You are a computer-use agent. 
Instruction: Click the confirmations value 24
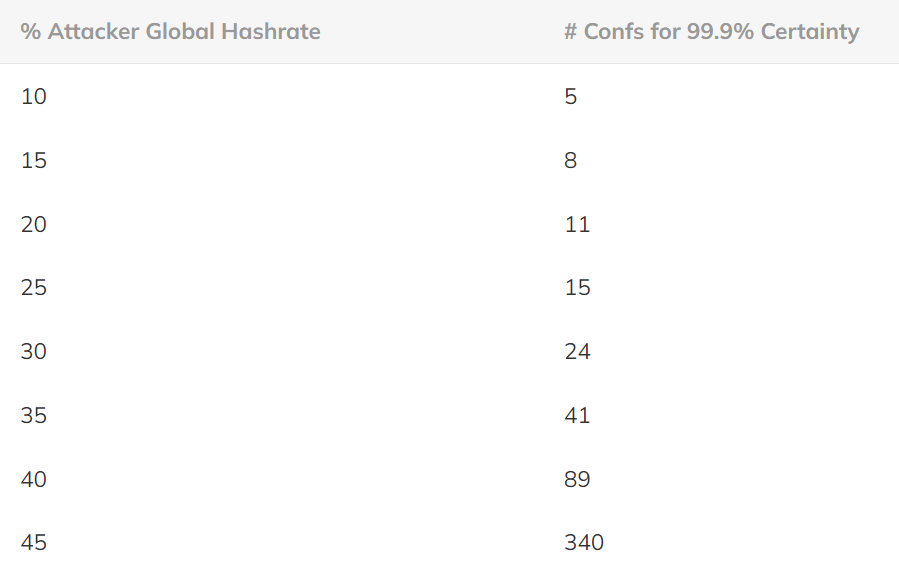tap(577, 352)
